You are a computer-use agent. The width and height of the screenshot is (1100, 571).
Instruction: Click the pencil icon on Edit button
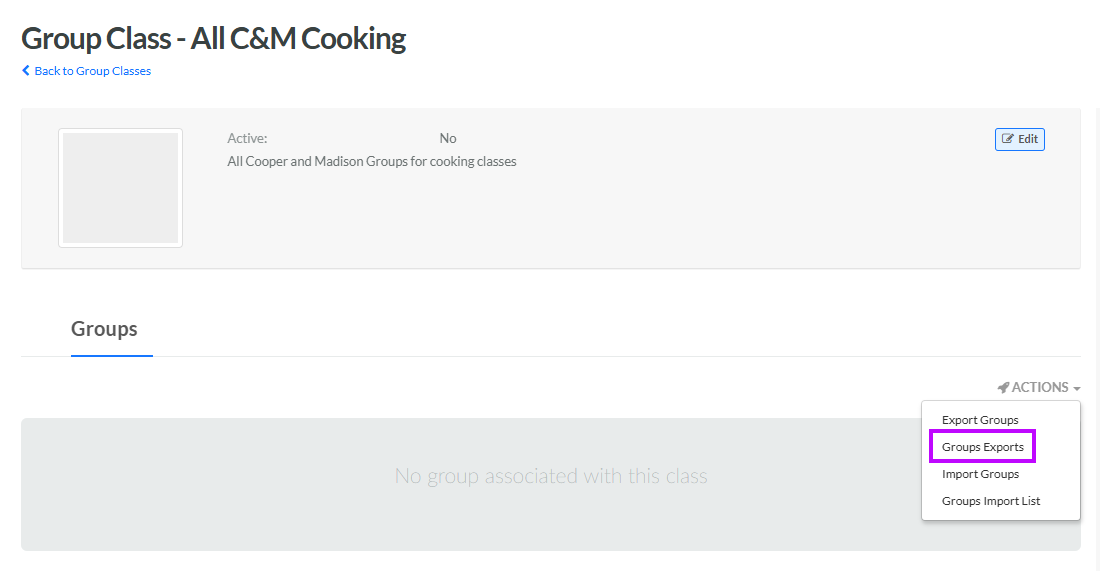point(1008,139)
